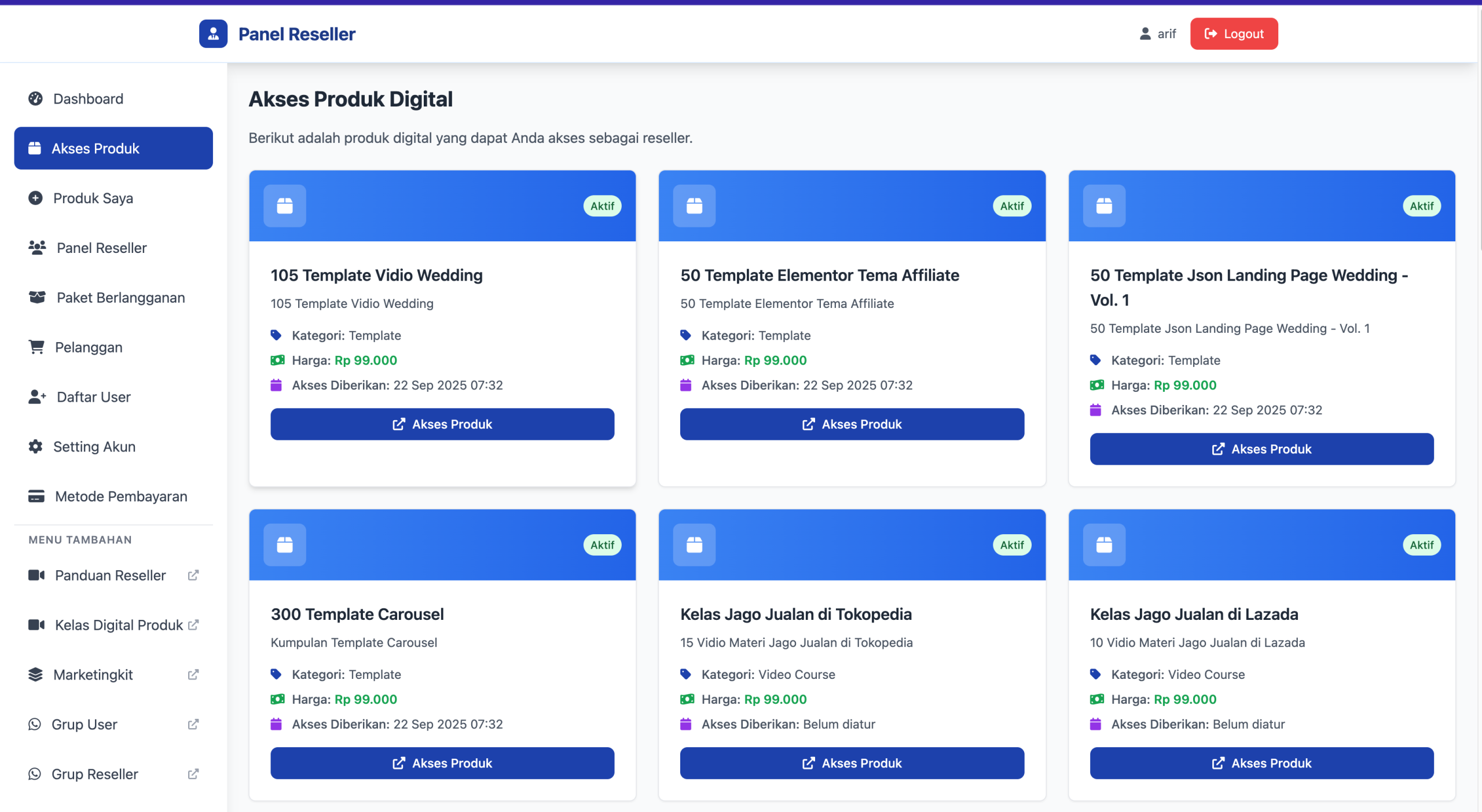
Task: Log out using the red Logout button
Action: coord(1234,34)
